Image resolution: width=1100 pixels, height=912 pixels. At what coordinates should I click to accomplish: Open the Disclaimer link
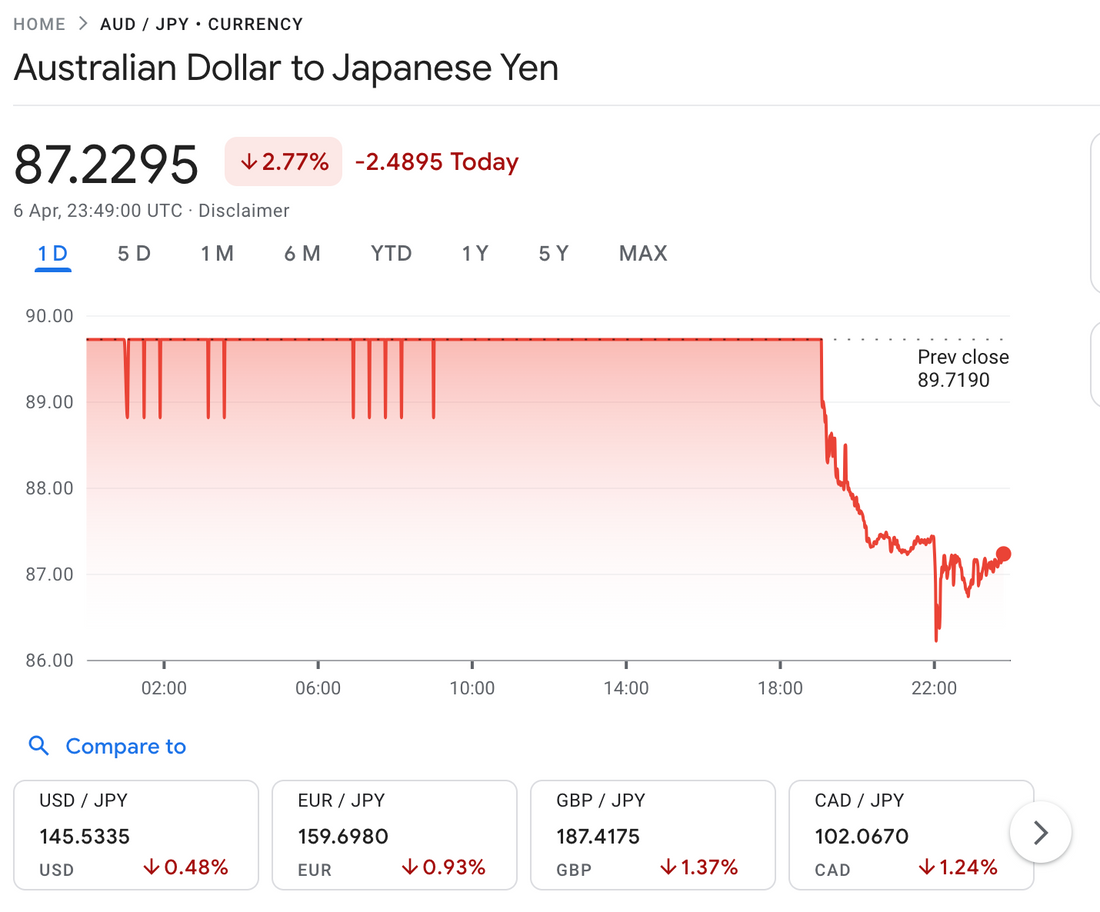pos(244,211)
